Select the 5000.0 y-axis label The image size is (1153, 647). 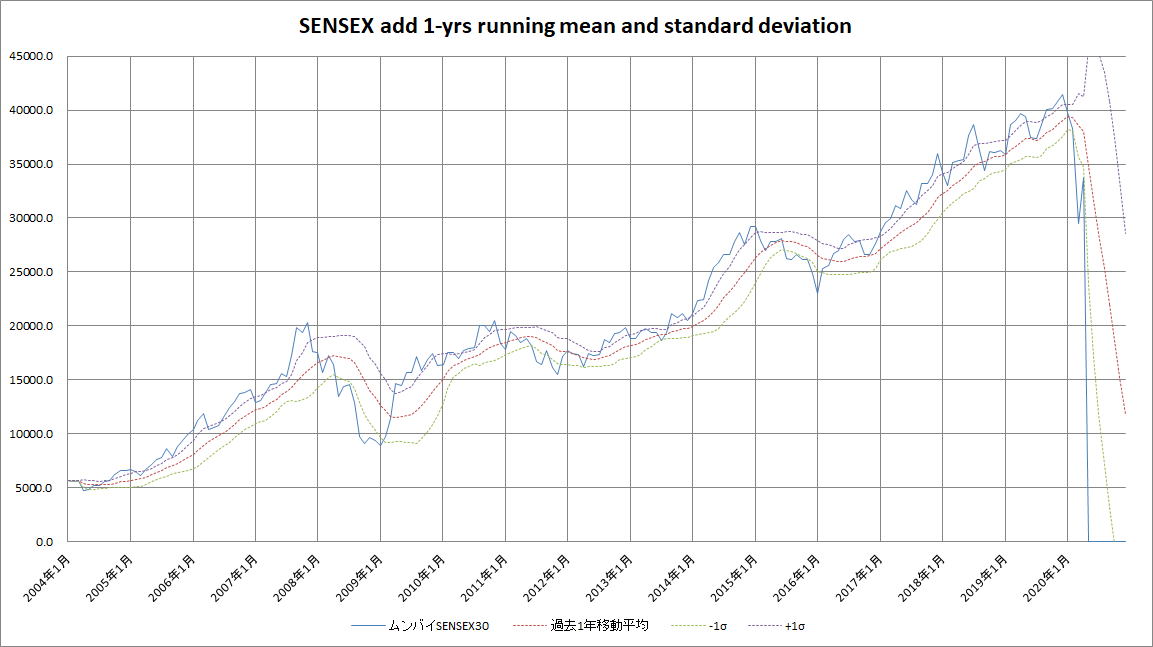tap(34, 487)
